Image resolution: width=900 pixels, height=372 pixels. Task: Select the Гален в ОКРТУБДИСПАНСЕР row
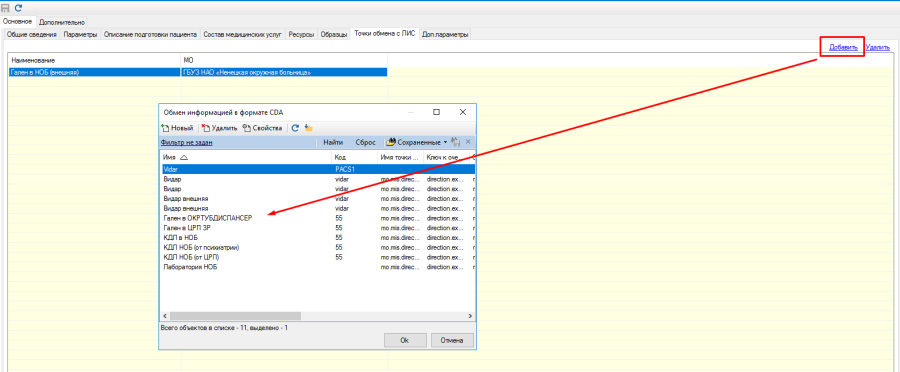[x=317, y=218]
